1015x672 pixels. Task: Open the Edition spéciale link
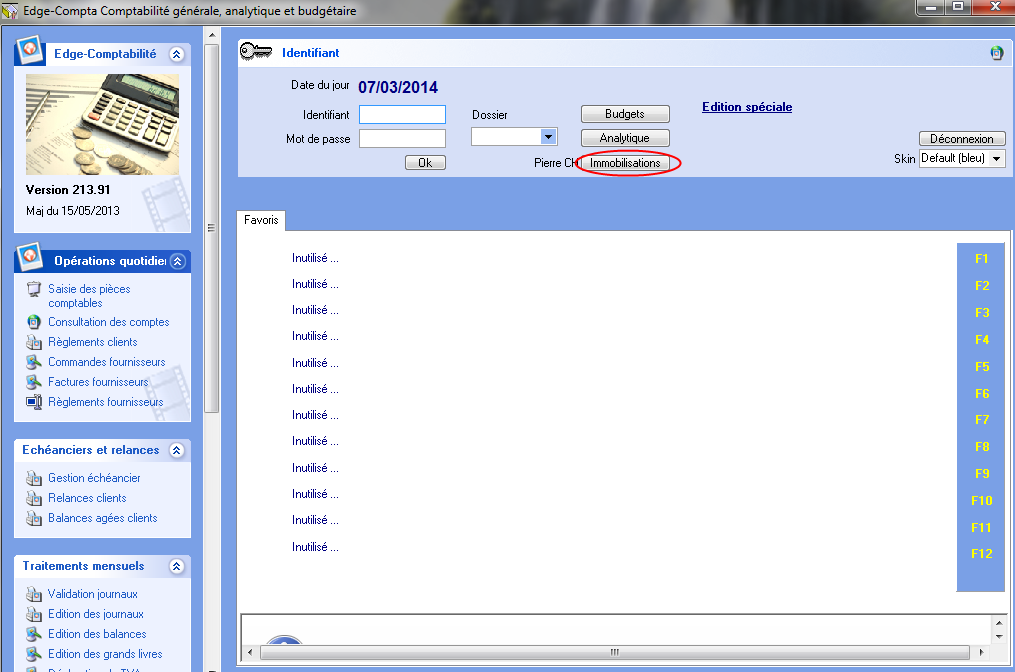pyautogui.click(x=746, y=107)
